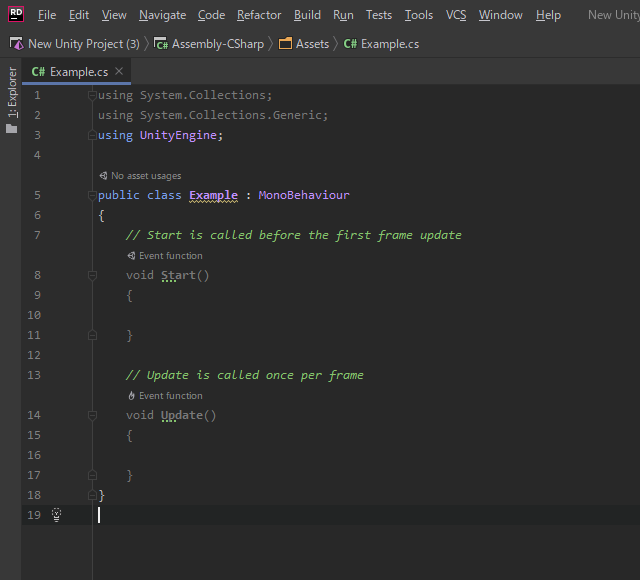Image resolution: width=640 pixels, height=580 pixels.
Task: Click the Unity project icon in breadcrumb
Action: pyautogui.click(x=16, y=44)
